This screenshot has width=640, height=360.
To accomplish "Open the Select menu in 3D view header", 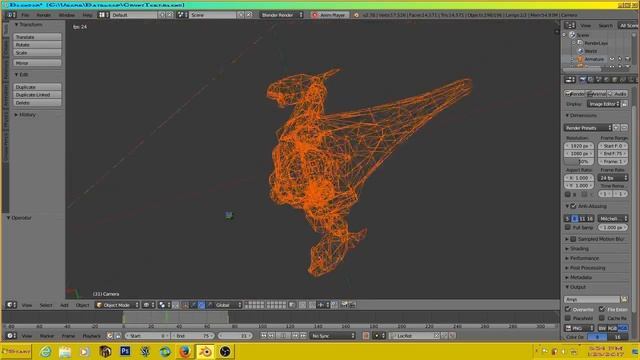I will [x=45, y=305].
